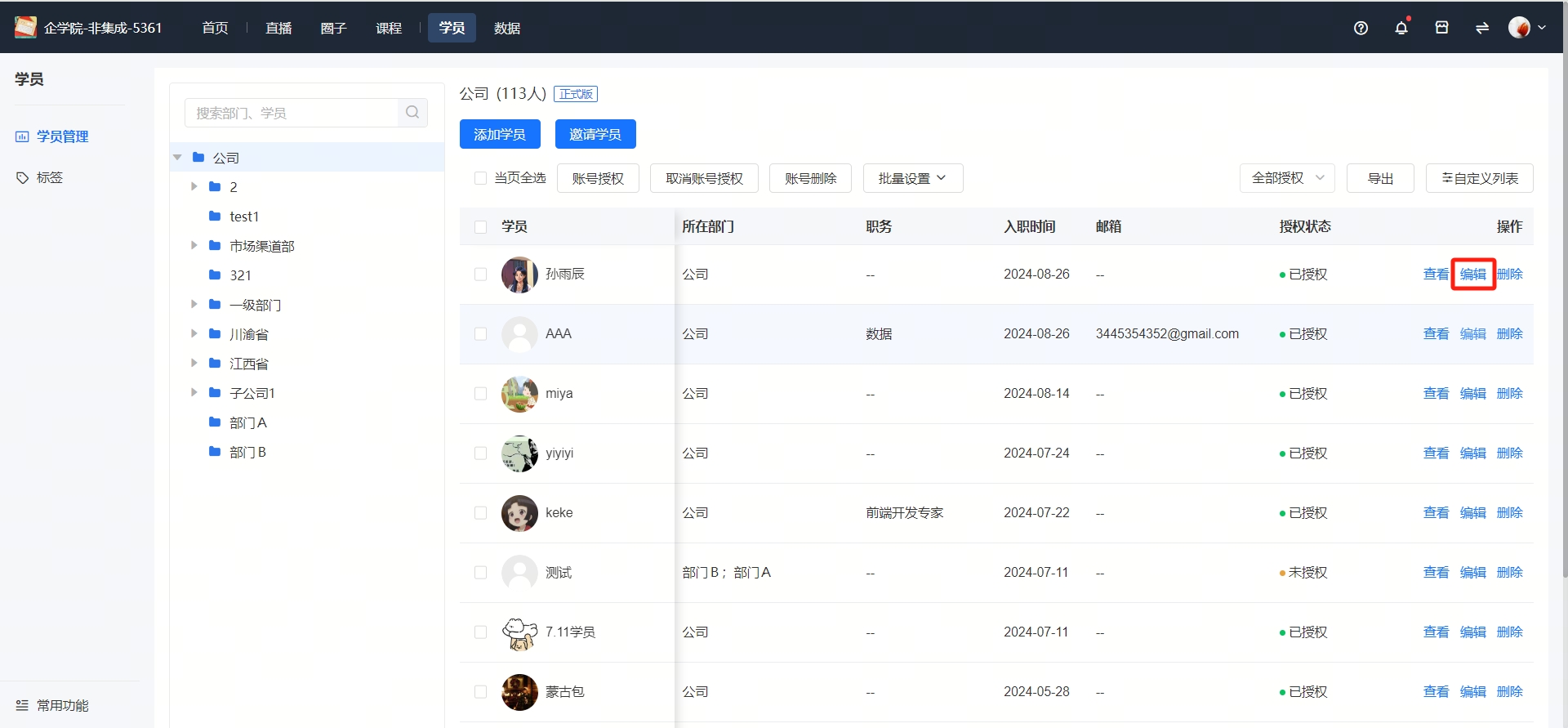This screenshot has width=1568, height=728.
Task: Open the 批量设置 dropdown
Action: click(x=912, y=178)
